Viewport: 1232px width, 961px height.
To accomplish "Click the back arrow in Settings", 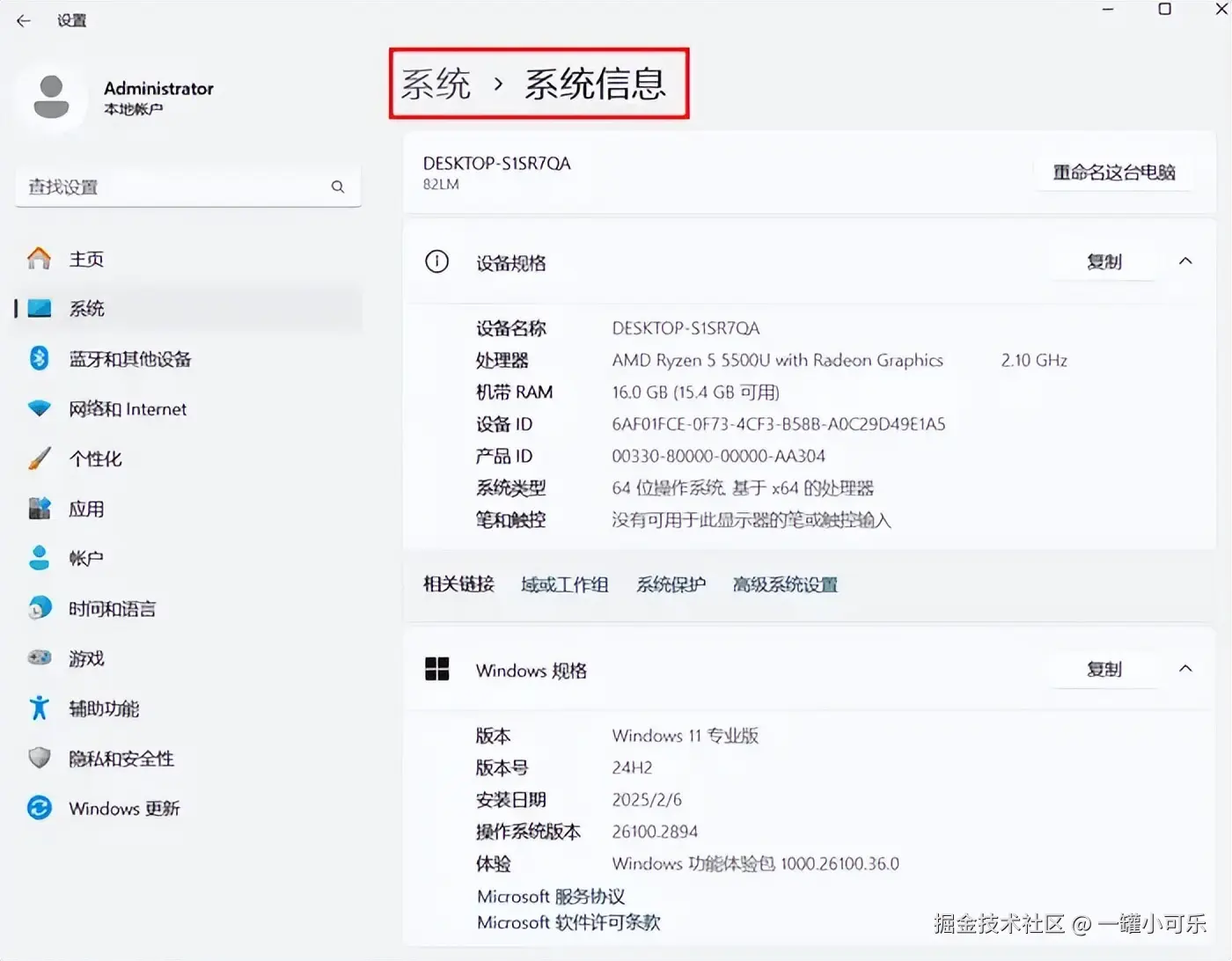I will [x=24, y=20].
